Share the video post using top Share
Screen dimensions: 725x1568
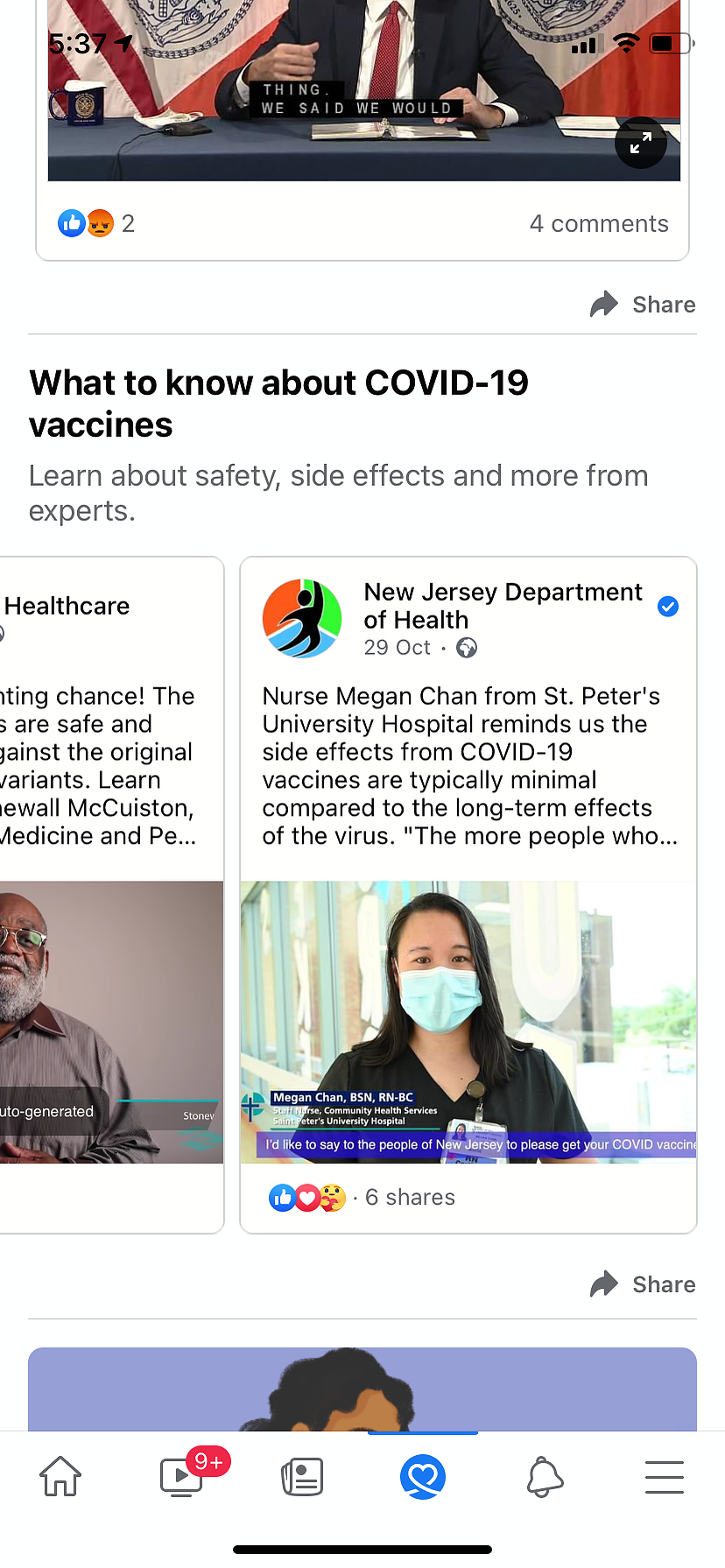click(x=644, y=305)
